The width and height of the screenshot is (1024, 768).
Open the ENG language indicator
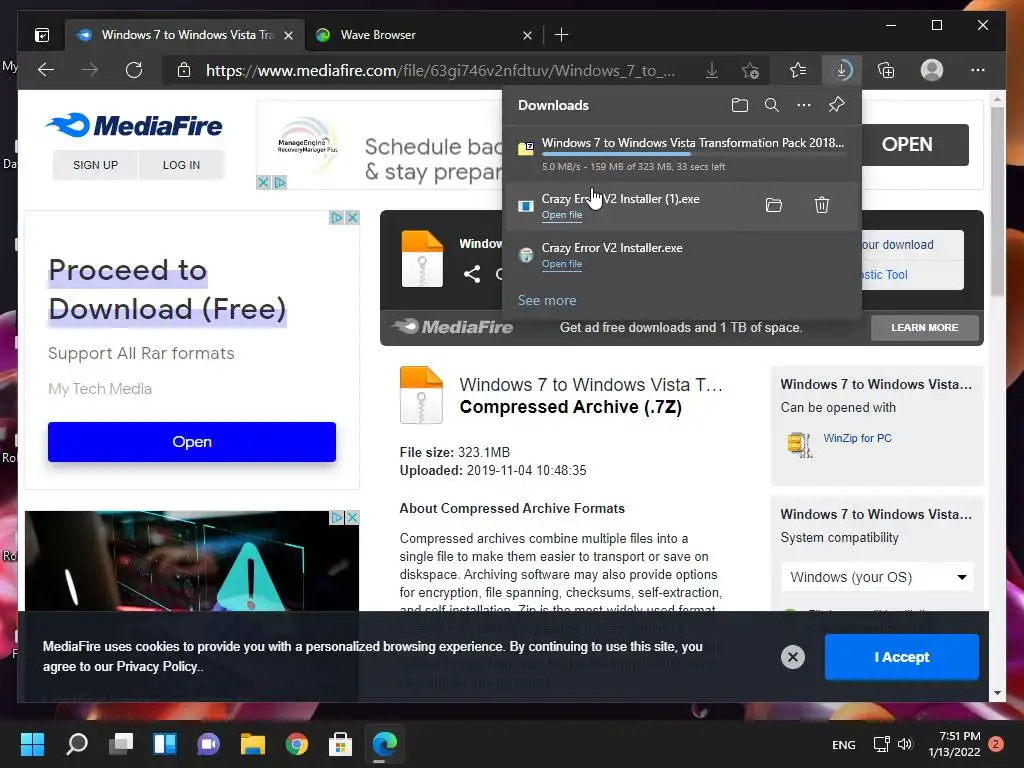click(843, 744)
